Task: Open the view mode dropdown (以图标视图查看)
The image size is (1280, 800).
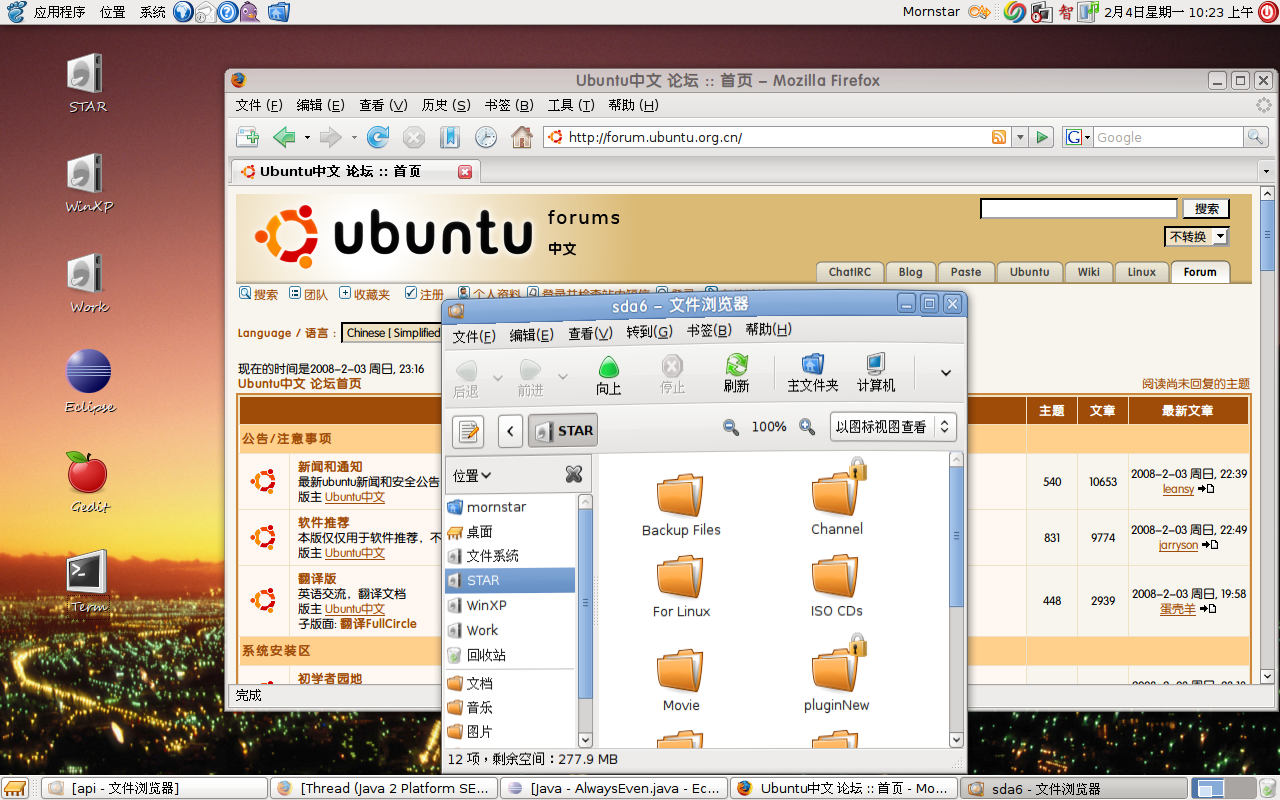Action: [x=893, y=427]
